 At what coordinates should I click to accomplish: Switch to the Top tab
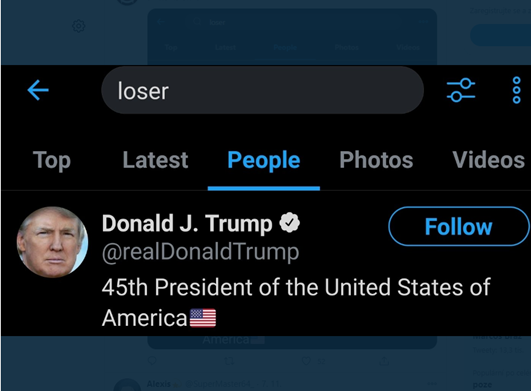click(x=52, y=160)
